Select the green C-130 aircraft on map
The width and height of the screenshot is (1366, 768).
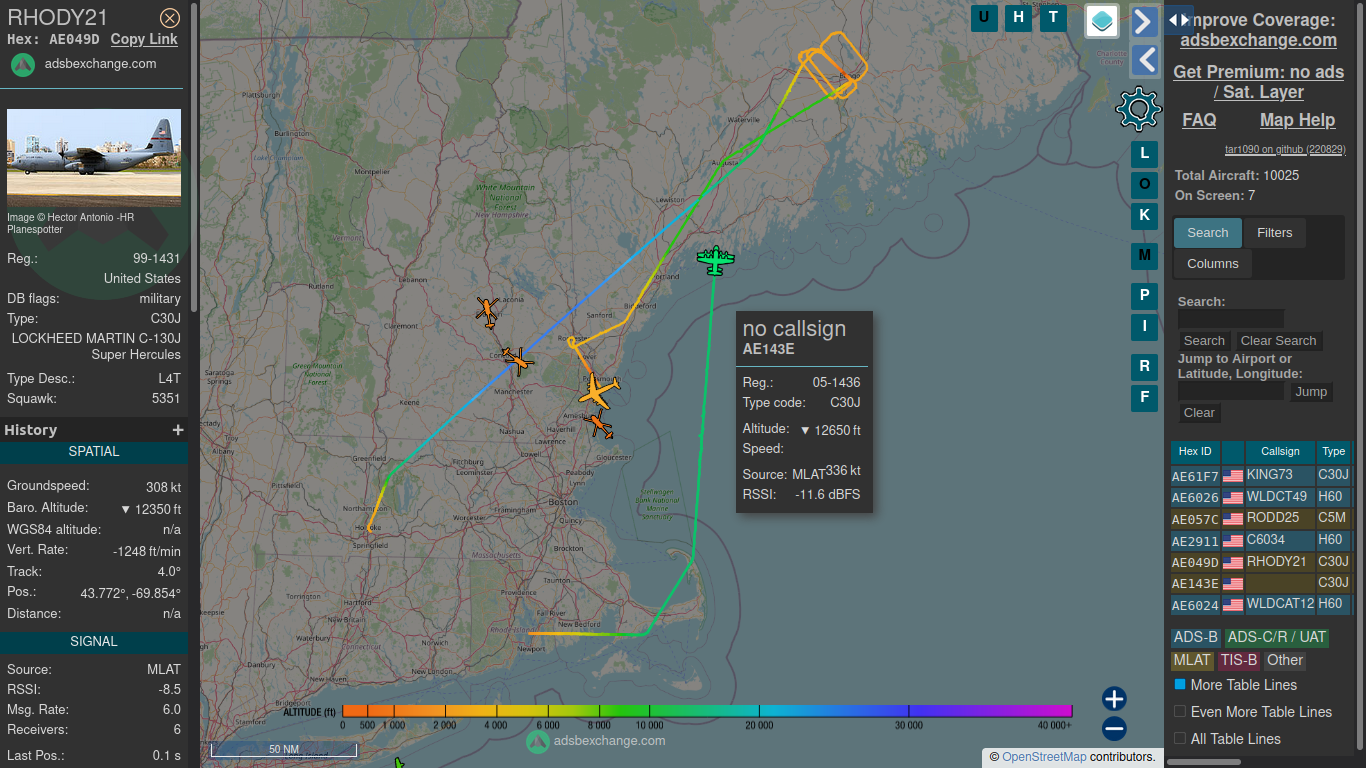[715, 260]
